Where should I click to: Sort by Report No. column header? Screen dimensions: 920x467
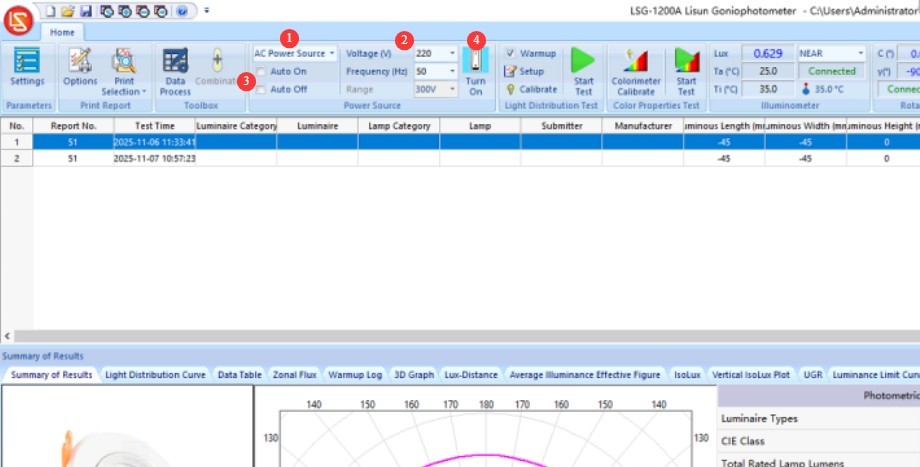tap(73, 126)
